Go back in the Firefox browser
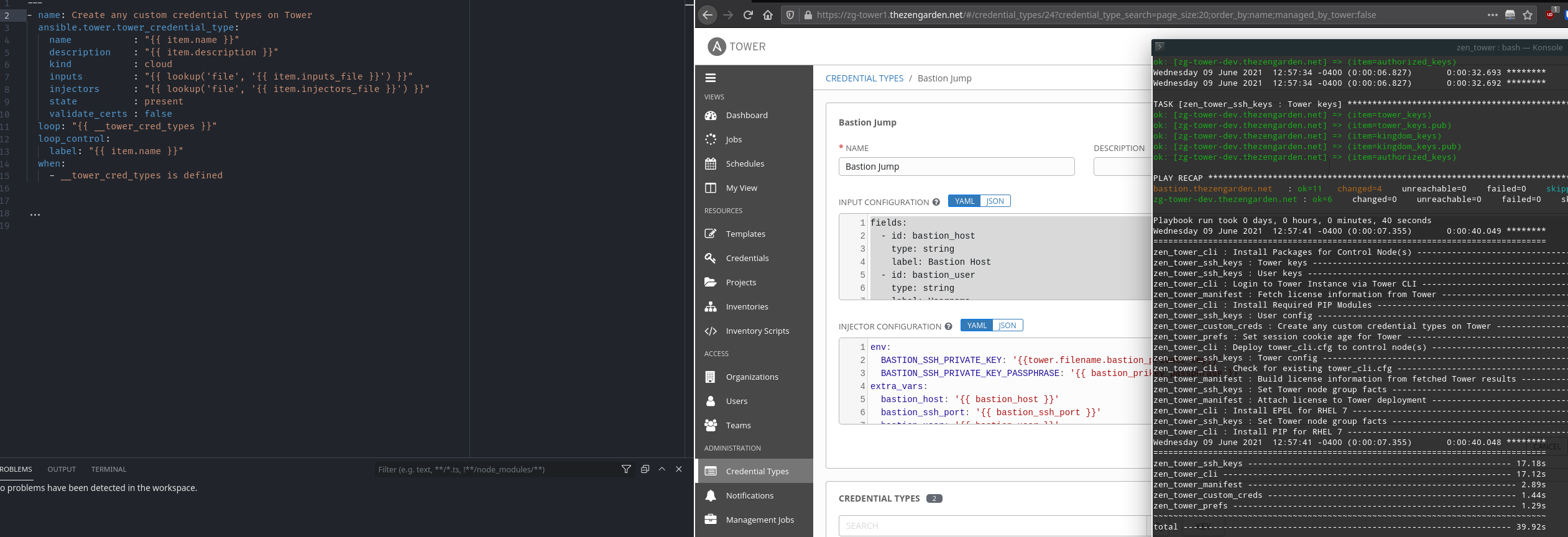Screen dimensions: 1568x537 [708, 15]
